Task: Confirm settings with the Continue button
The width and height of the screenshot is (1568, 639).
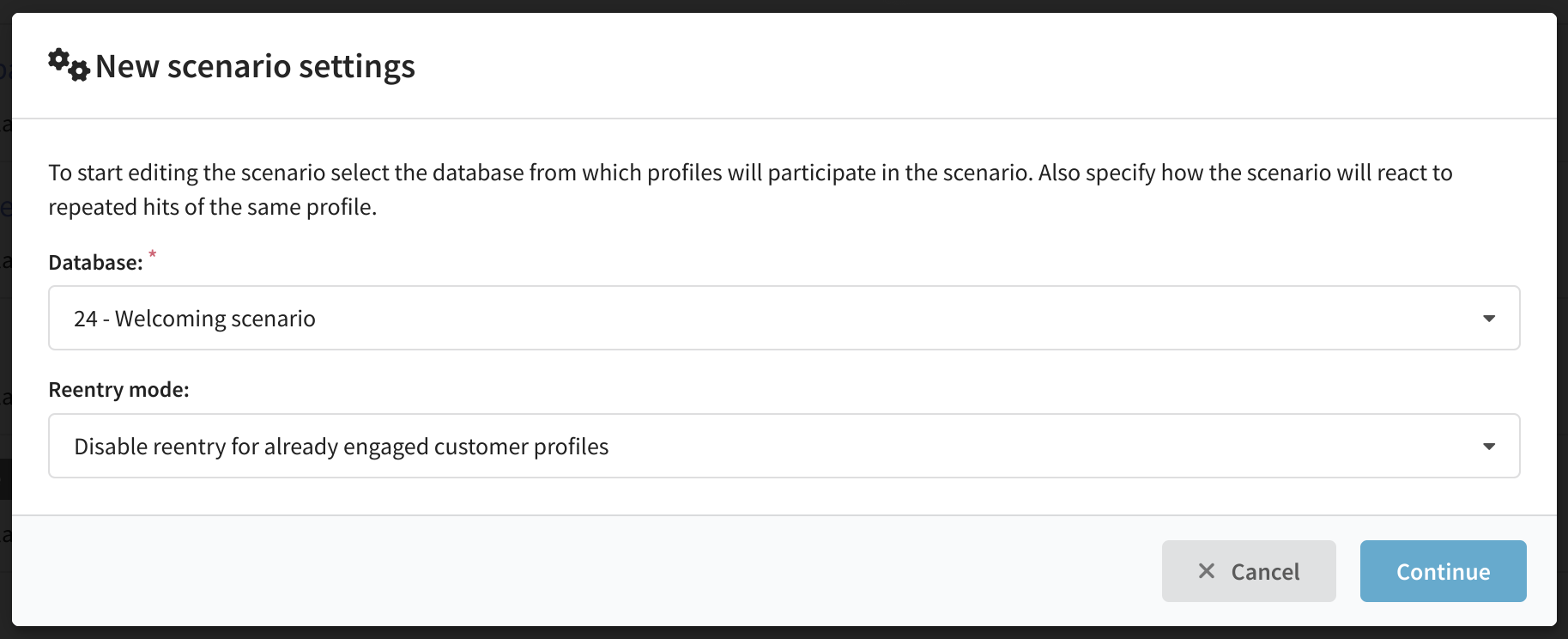Action: coord(1443,571)
